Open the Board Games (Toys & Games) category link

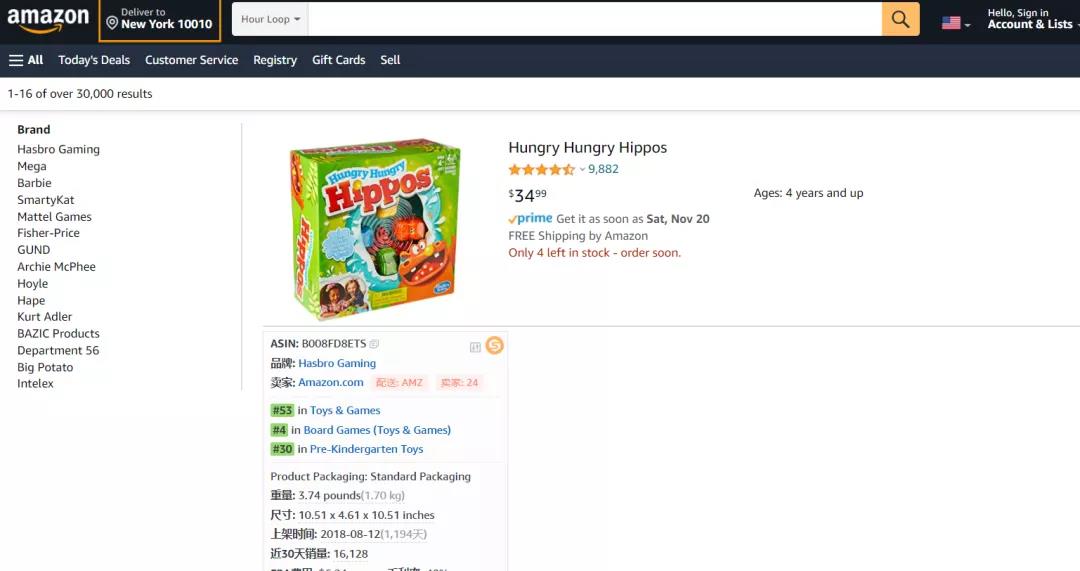[377, 430]
